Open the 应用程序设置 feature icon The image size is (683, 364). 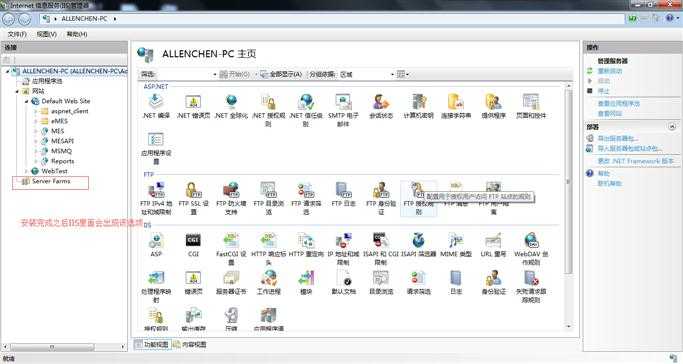click(156, 139)
